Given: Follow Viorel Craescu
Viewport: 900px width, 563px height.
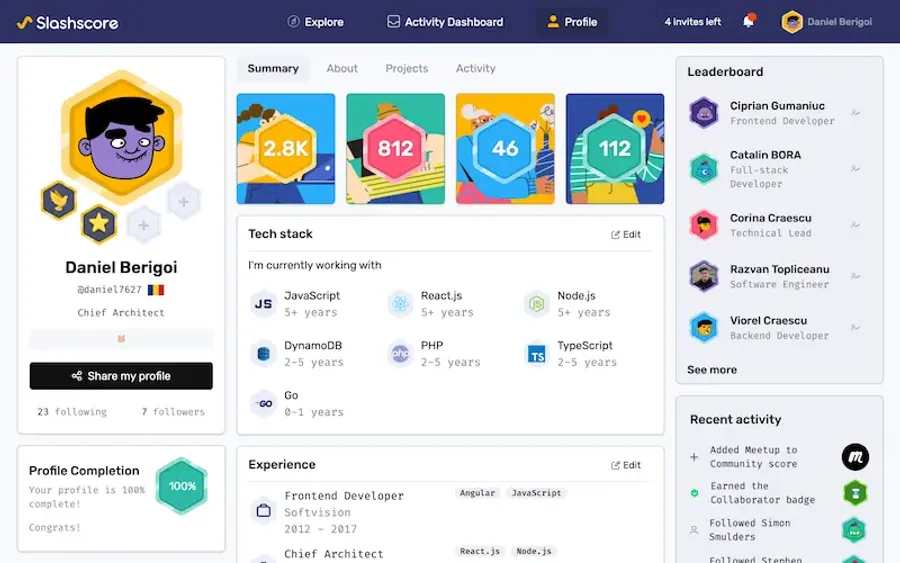Looking at the screenshot, I should tap(855, 327).
